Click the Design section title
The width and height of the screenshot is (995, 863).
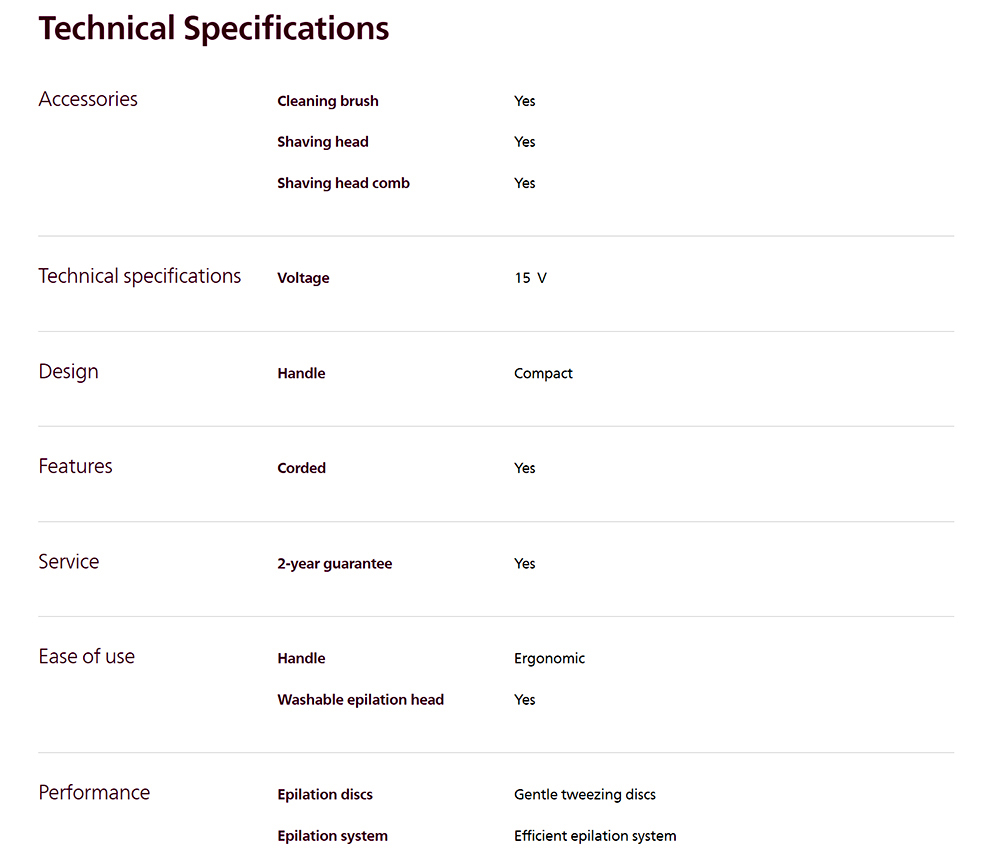pos(69,371)
